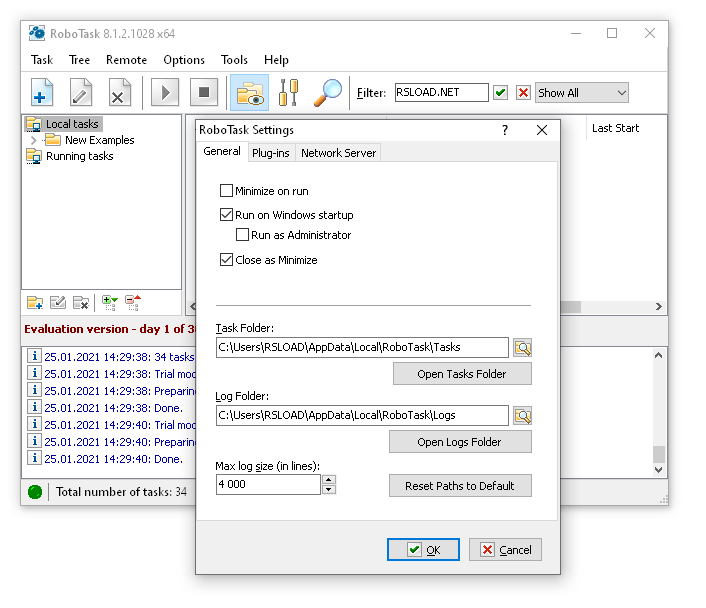
Task: Confirm settings with OK button
Action: coord(423,550)
